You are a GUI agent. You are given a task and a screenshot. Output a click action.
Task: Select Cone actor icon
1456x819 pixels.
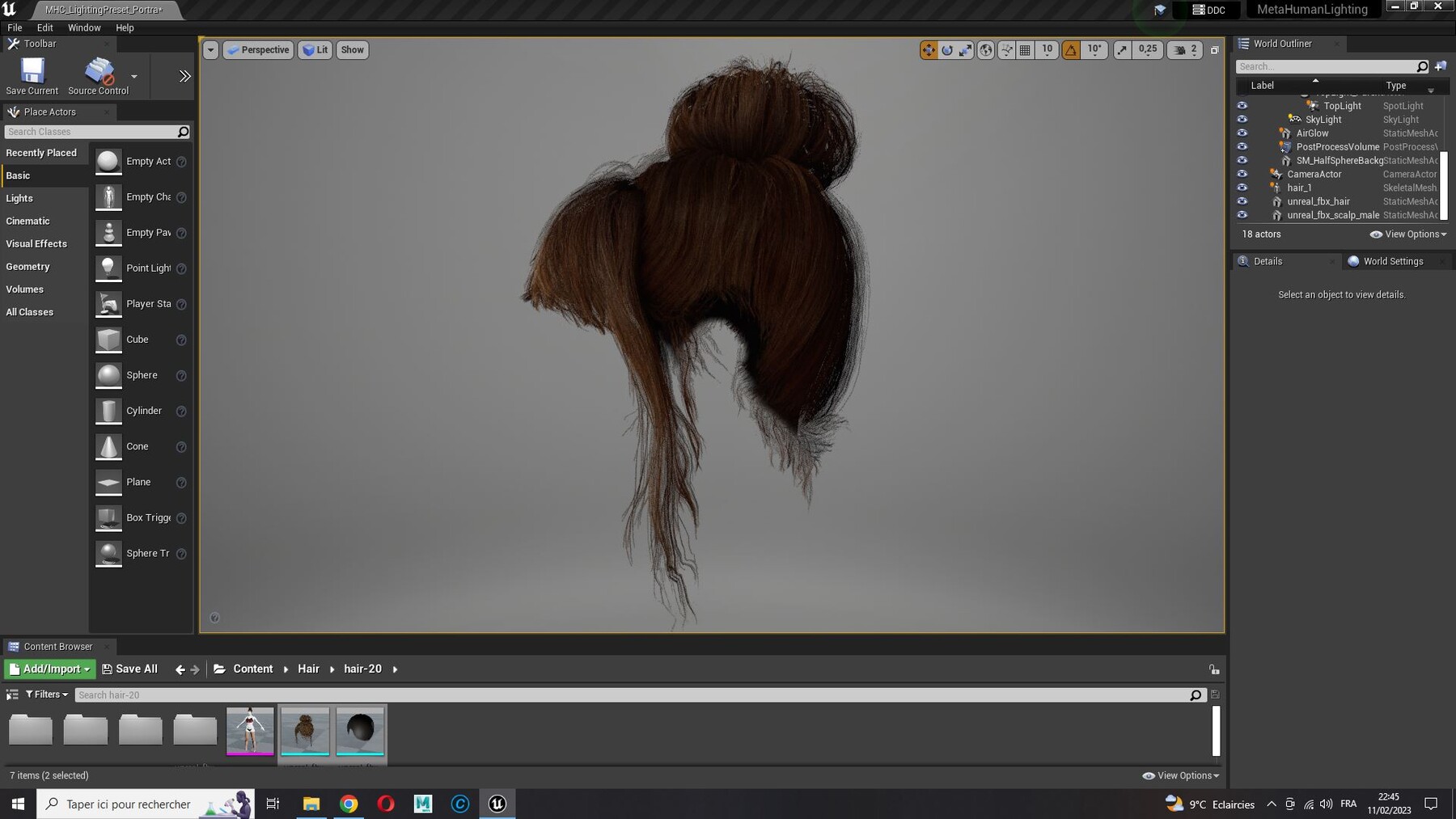tap(108, 446)
